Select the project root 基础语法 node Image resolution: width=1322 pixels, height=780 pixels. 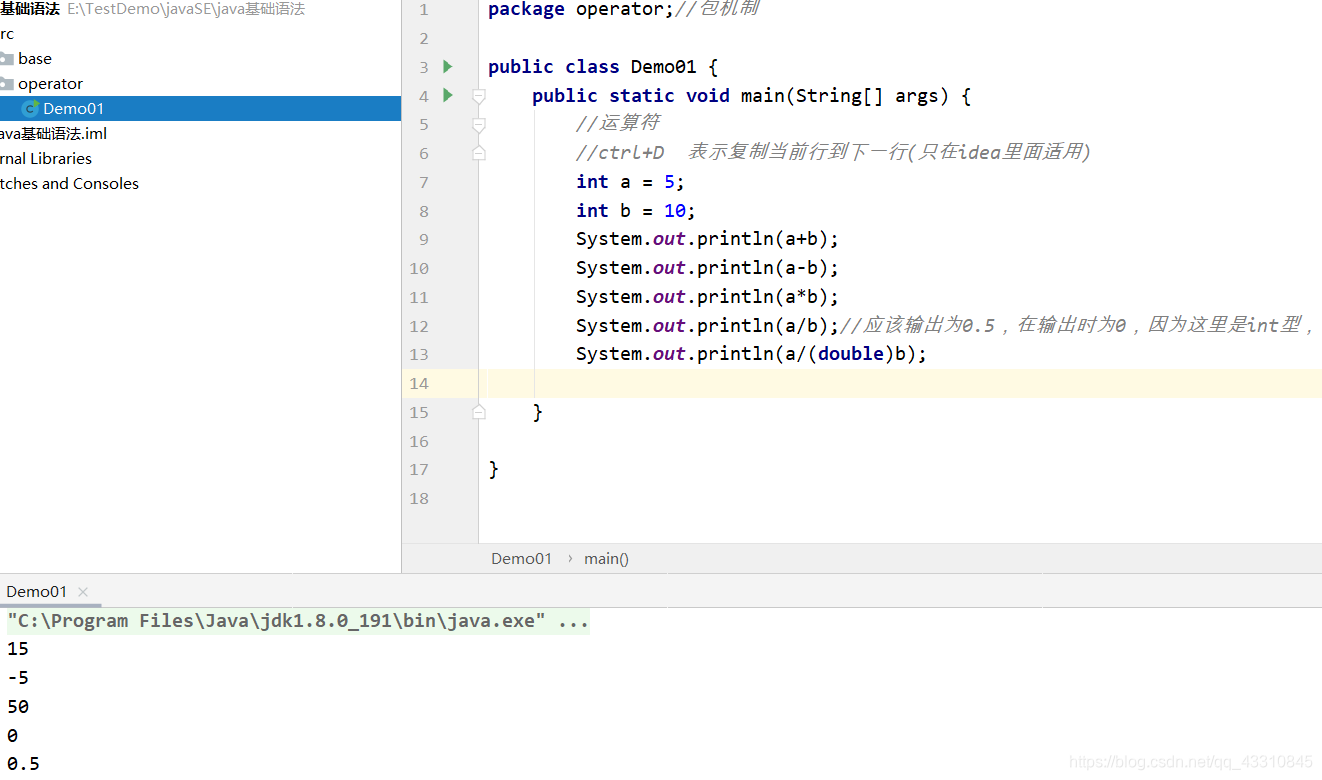30,9
